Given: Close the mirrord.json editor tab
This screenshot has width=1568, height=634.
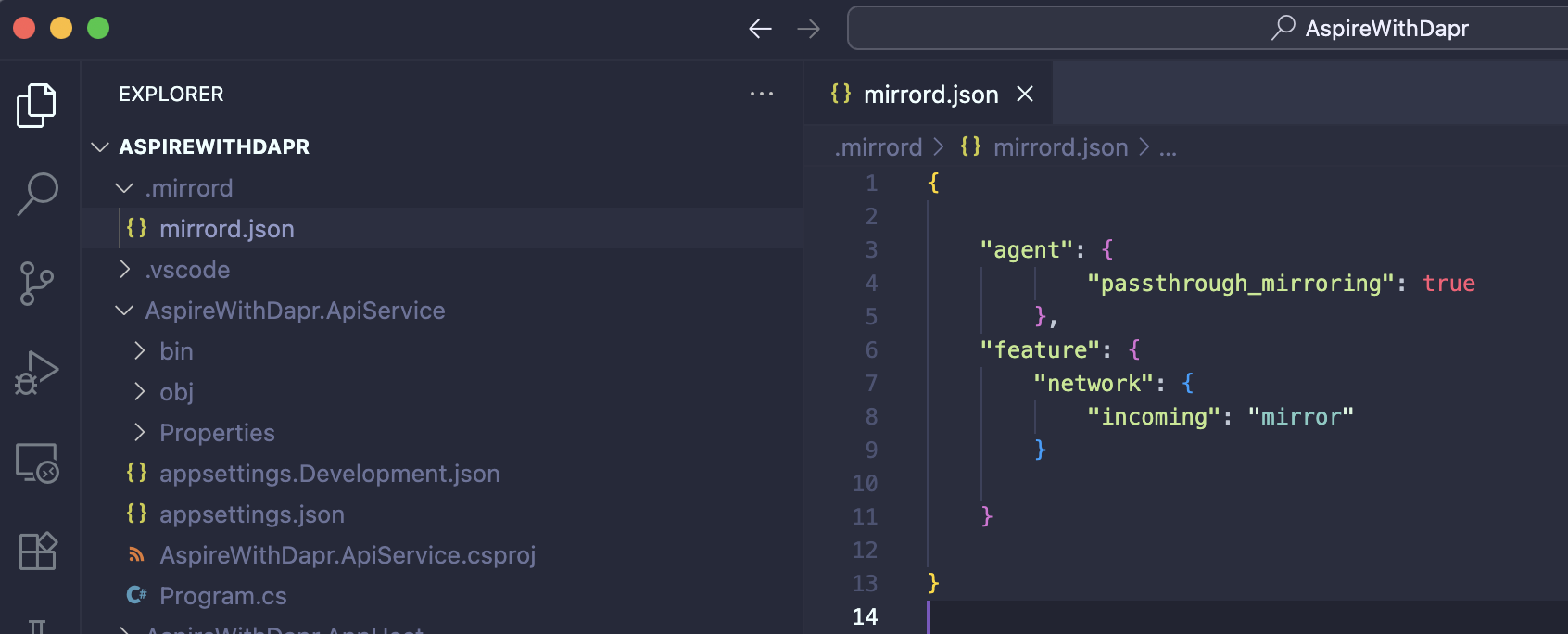Looking at the screenshot, I should point(1025,94).
